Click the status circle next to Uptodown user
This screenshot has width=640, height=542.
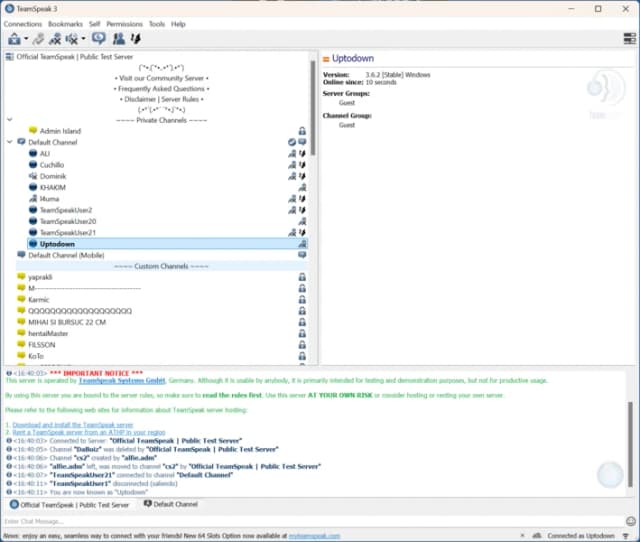33,244
